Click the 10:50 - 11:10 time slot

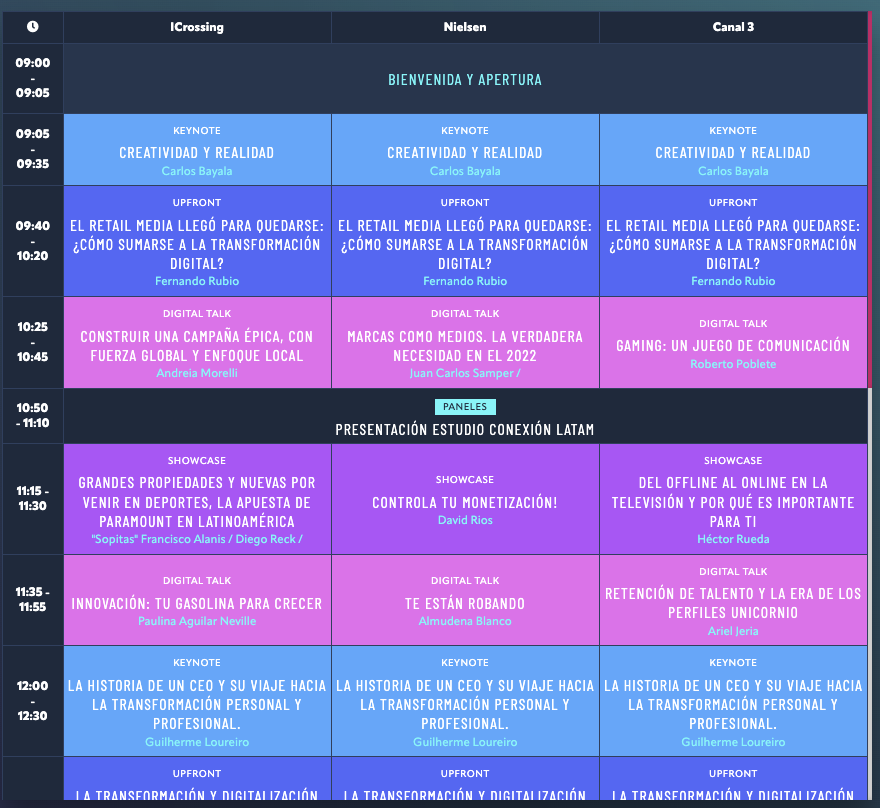pos(33,415)
